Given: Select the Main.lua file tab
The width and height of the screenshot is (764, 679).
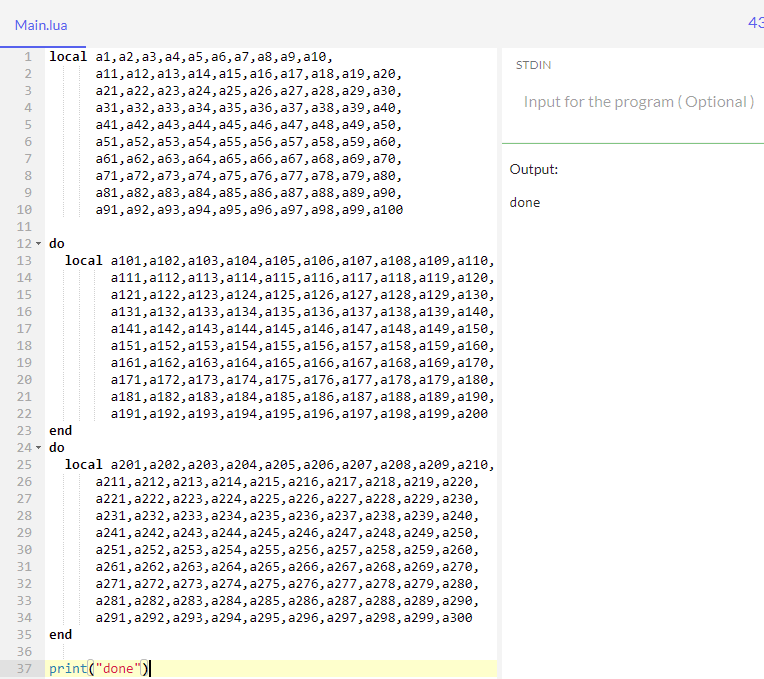Looking at the screenshot, I should (x=41, y=25).
